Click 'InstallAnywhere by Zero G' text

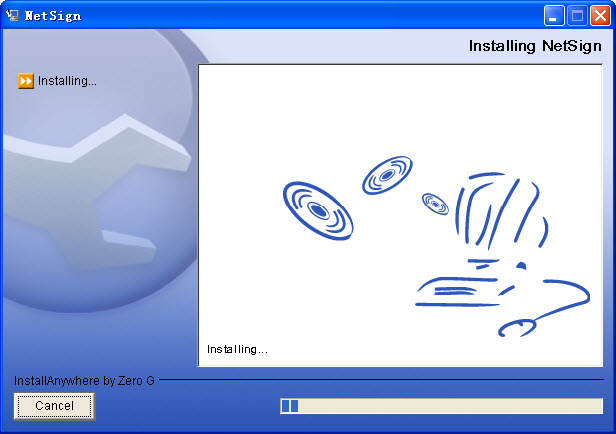[x=84, y=381]
